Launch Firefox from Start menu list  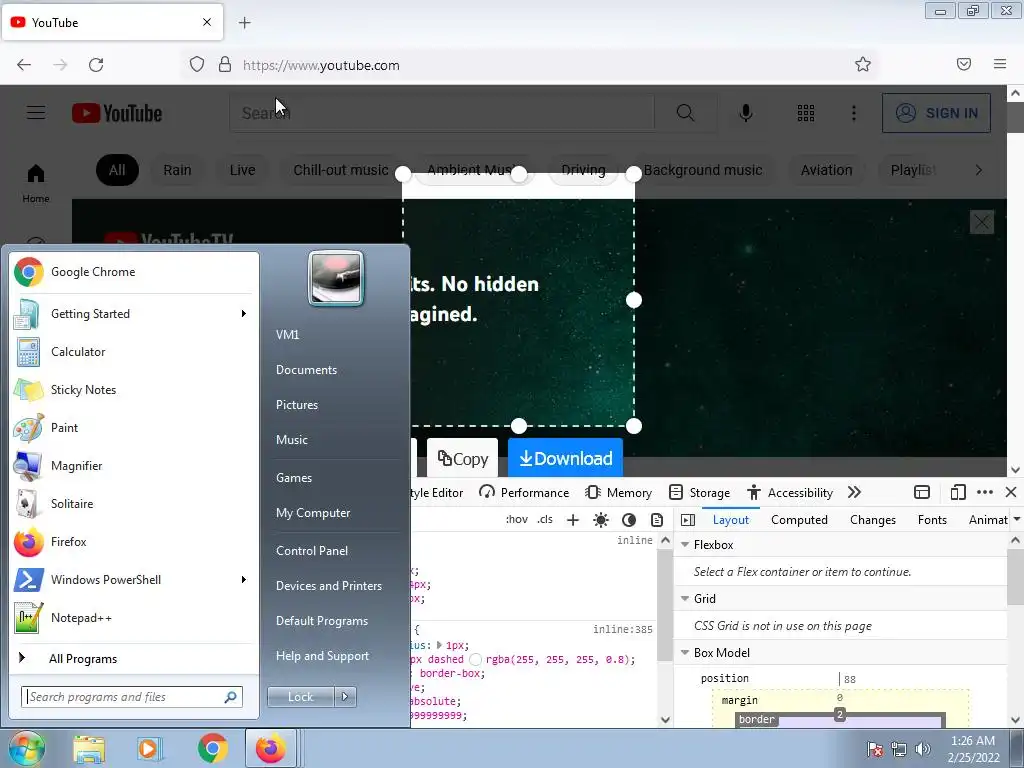(x=136, y=541)
